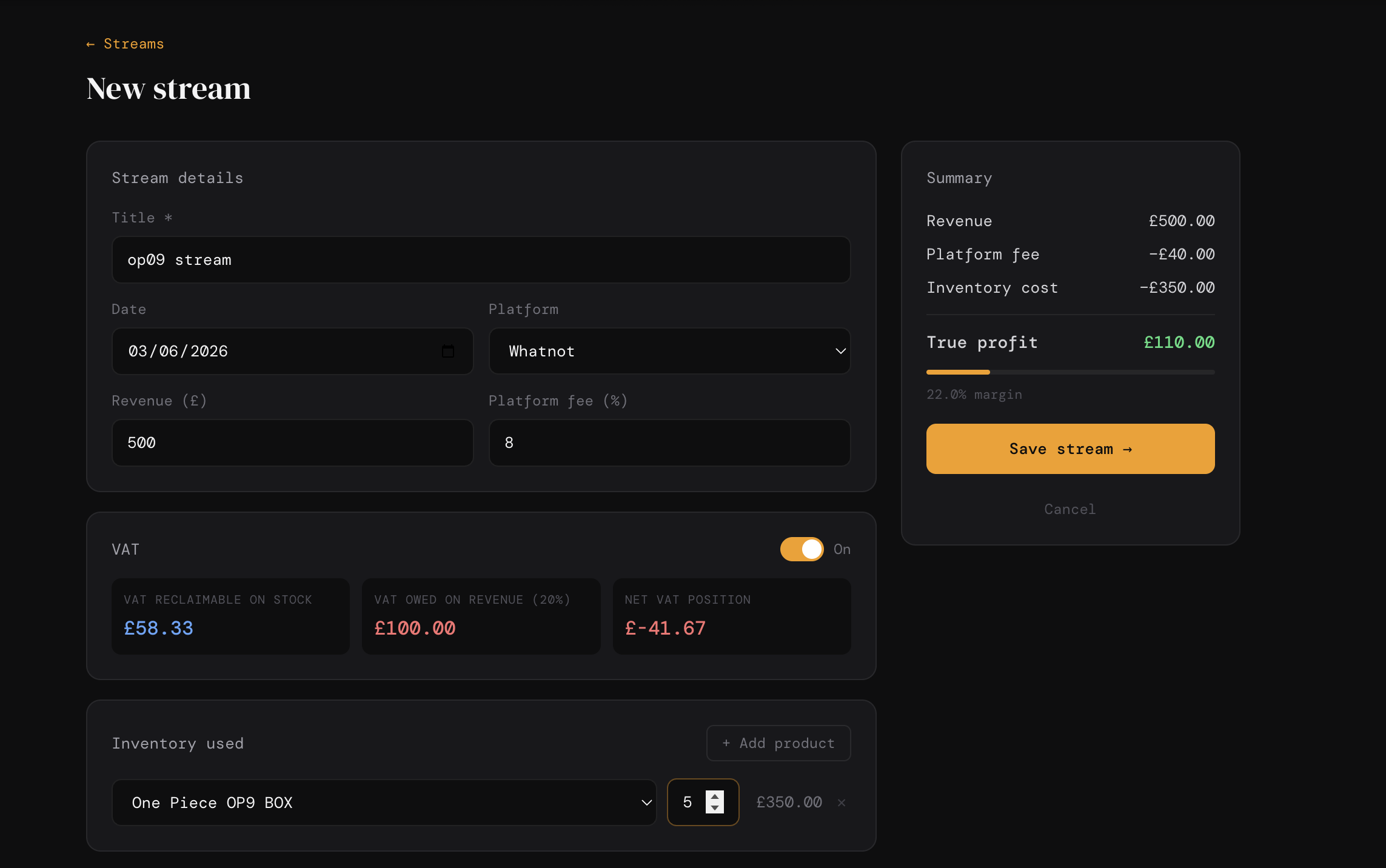Focus the Title input containing op09 stream
Image resolution: width=1386 pixels, height=868 pixels.
(x=481, y=259)
